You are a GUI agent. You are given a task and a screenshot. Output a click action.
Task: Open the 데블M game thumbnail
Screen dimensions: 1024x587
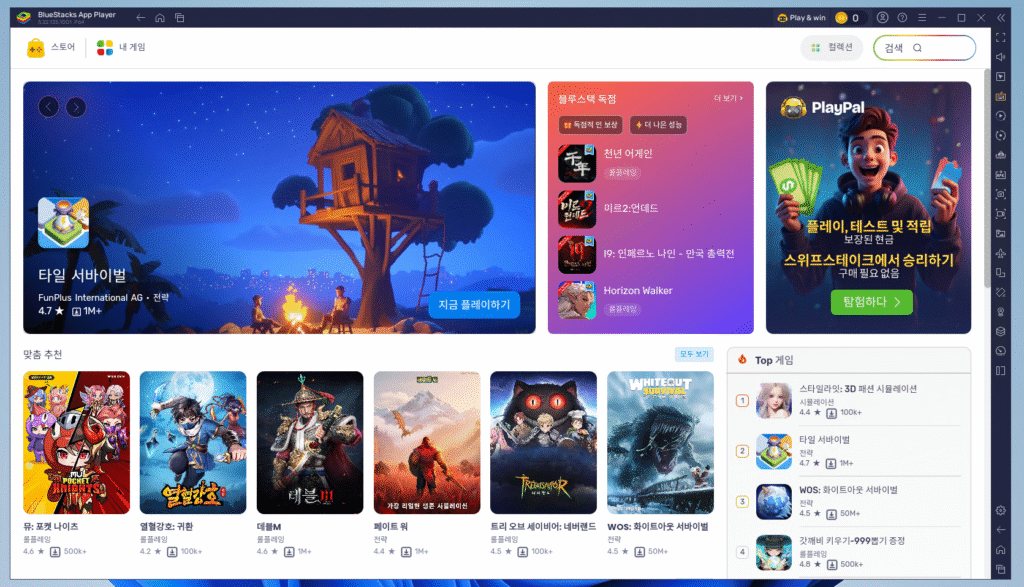(x=309, y=442)
